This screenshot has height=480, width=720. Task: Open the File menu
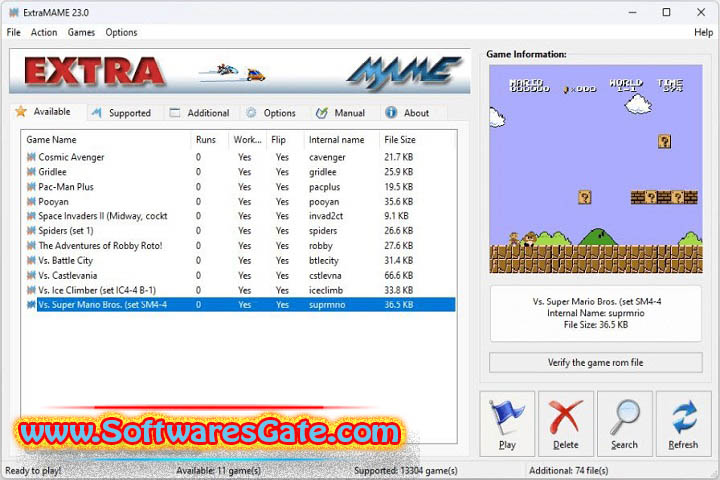13,32
